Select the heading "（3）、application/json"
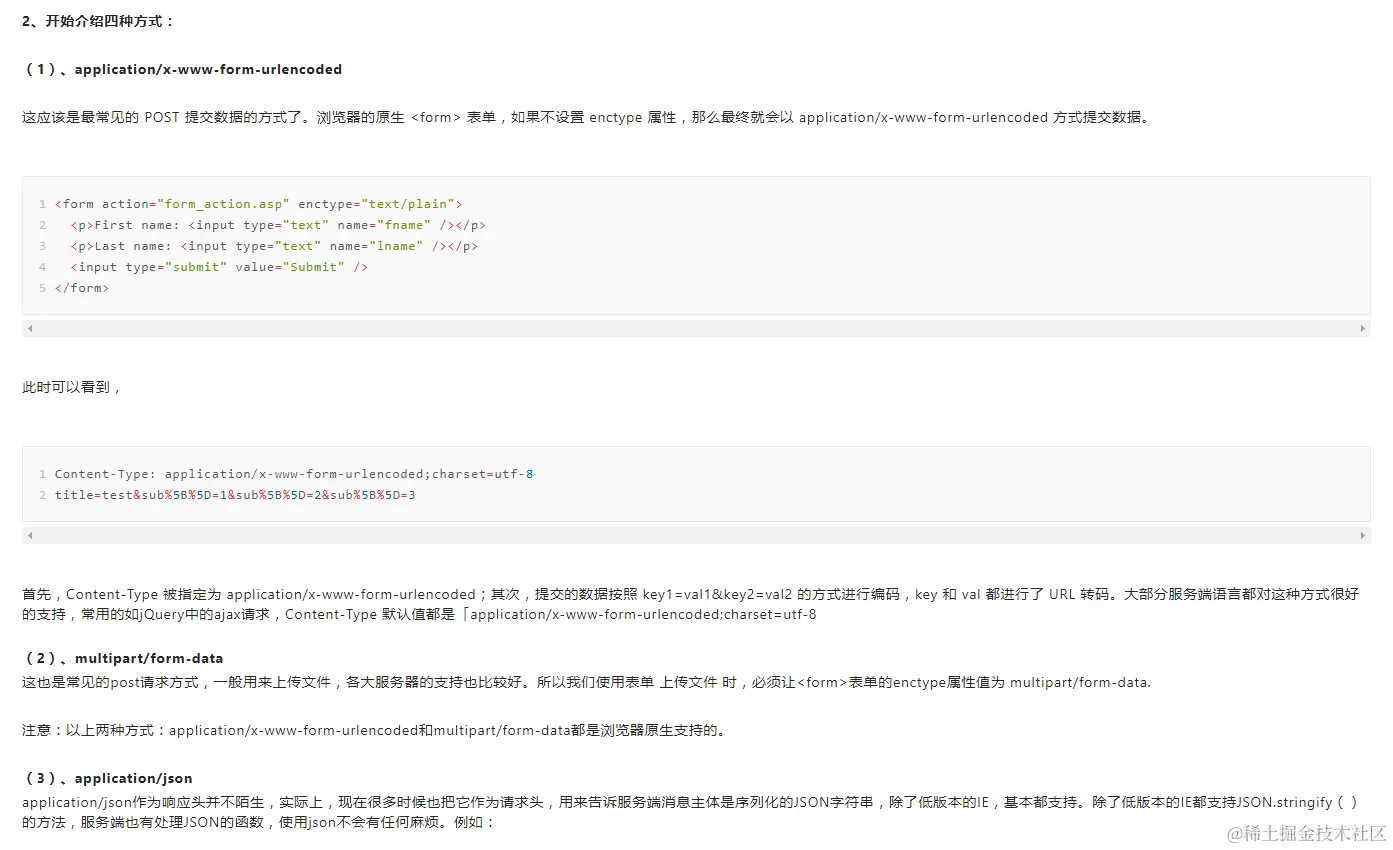The height and width of the screenshot is (850, 1393). tap(107, 778)
